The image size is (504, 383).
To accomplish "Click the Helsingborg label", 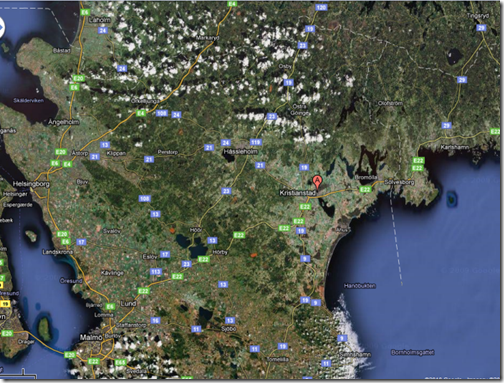I will [x=31, y=184].
